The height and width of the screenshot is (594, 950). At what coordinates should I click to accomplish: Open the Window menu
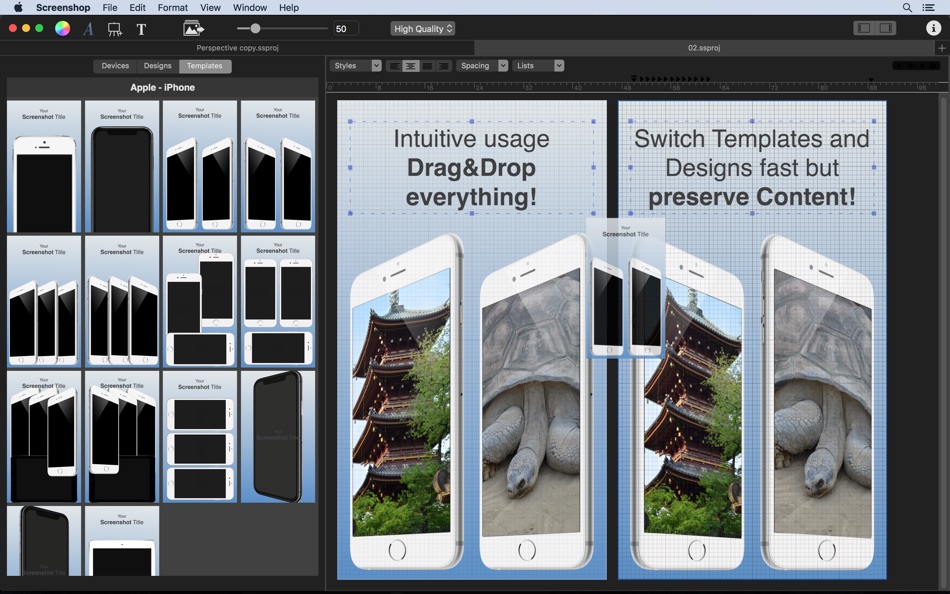pyautogui.click(x=250, y=7)
